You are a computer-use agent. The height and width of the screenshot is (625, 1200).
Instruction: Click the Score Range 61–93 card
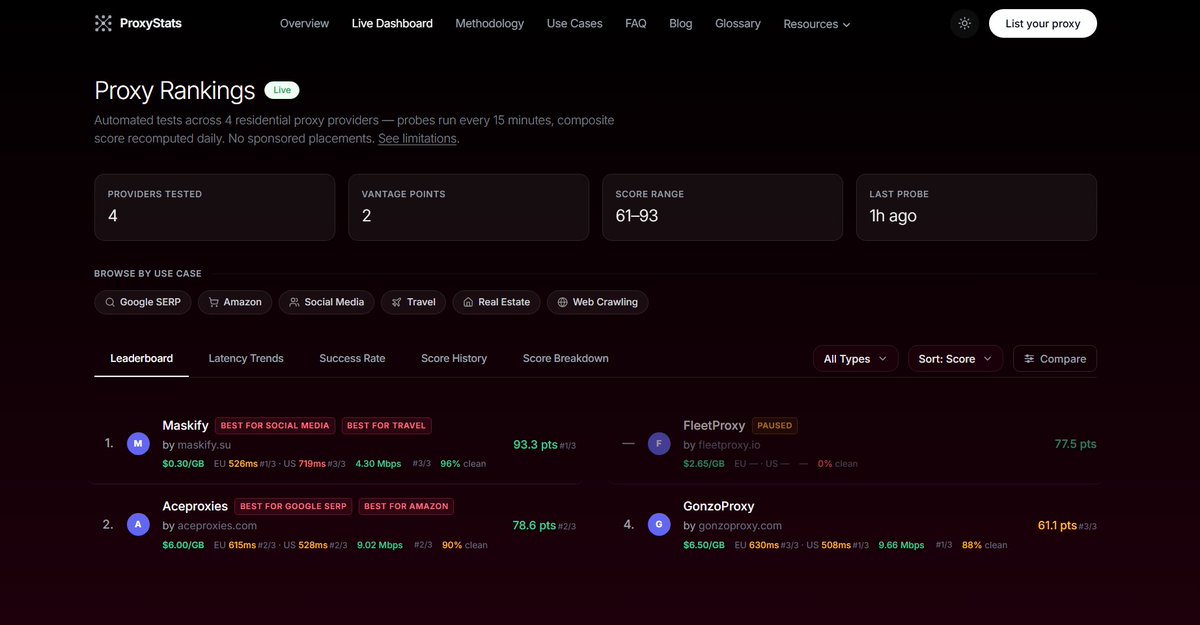coord(722,207)
